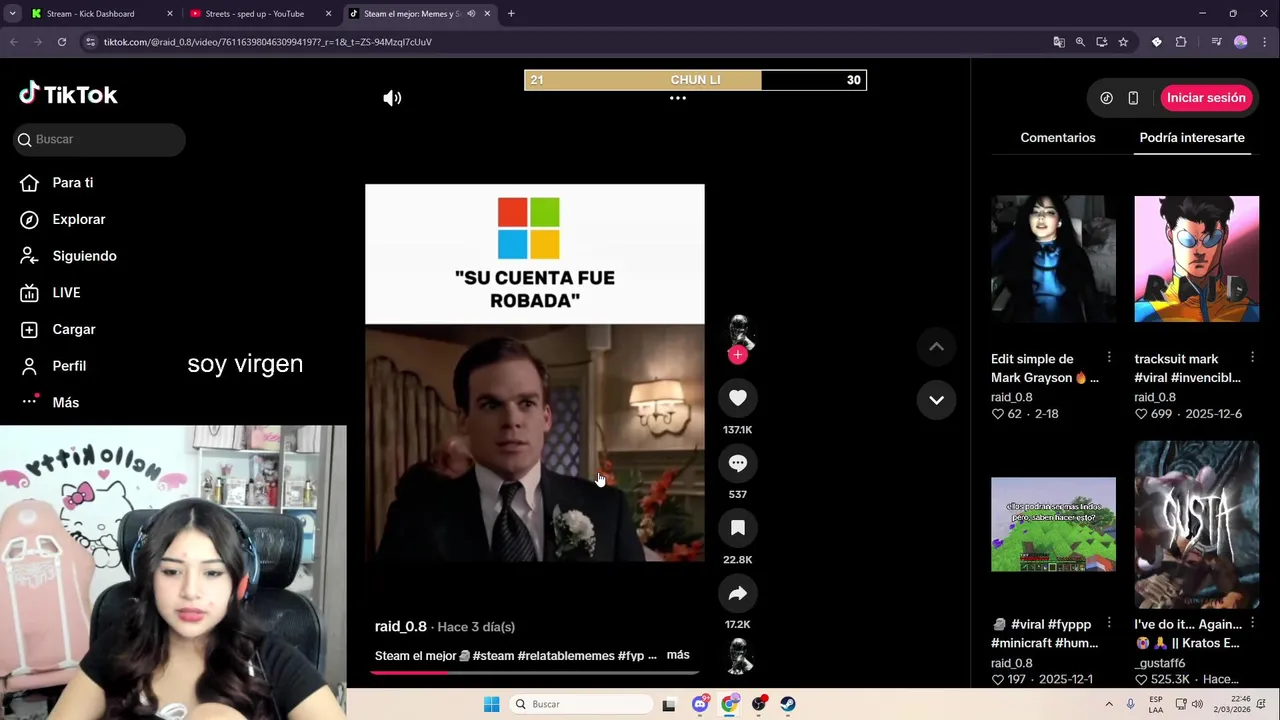Image resolution: width=1280 pixels, height=720 pixels.
Task: Follow raid_0.8 with the red plus button
Action: pyautogui.click(x=738, y=355)
